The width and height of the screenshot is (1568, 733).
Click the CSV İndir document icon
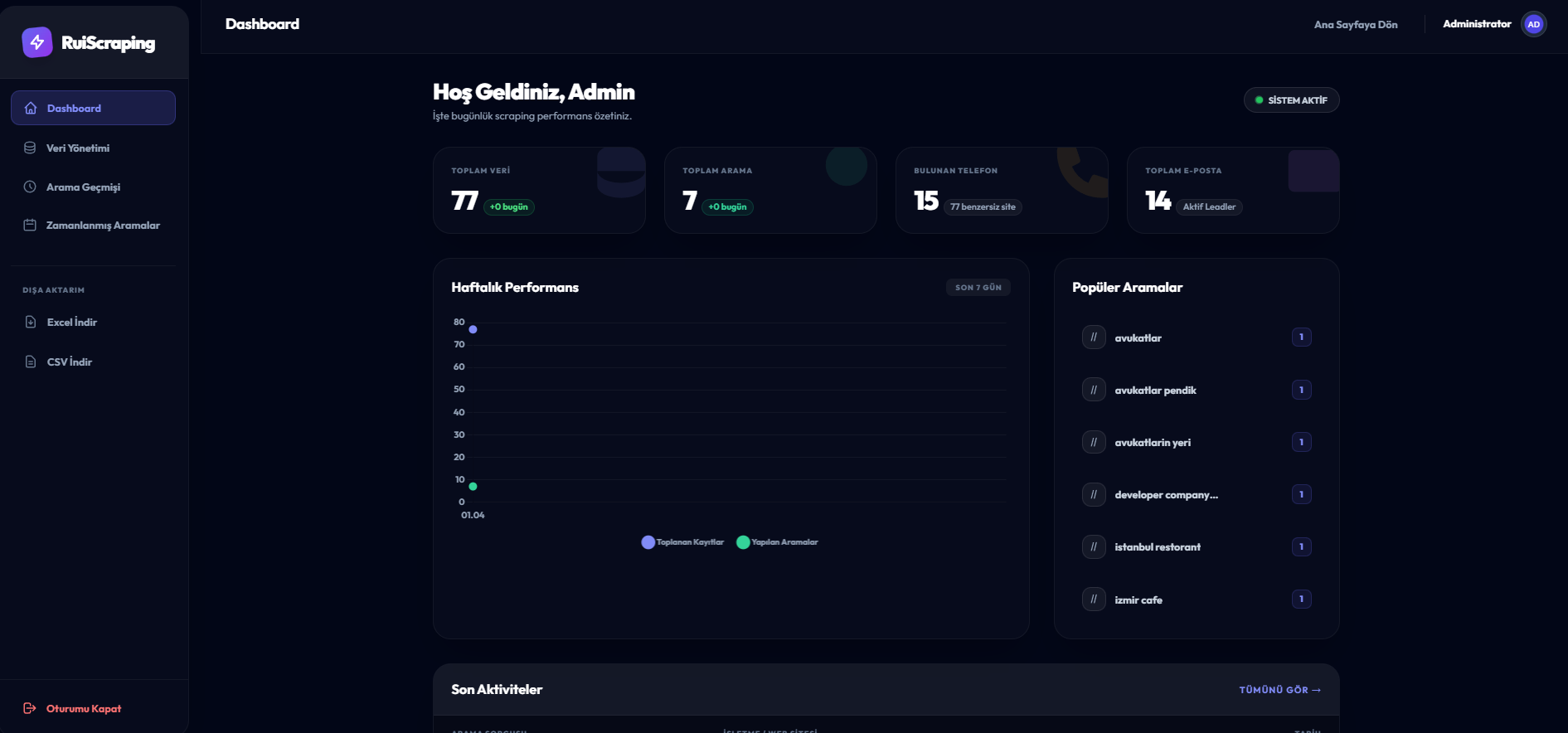[x=31, y=362]
